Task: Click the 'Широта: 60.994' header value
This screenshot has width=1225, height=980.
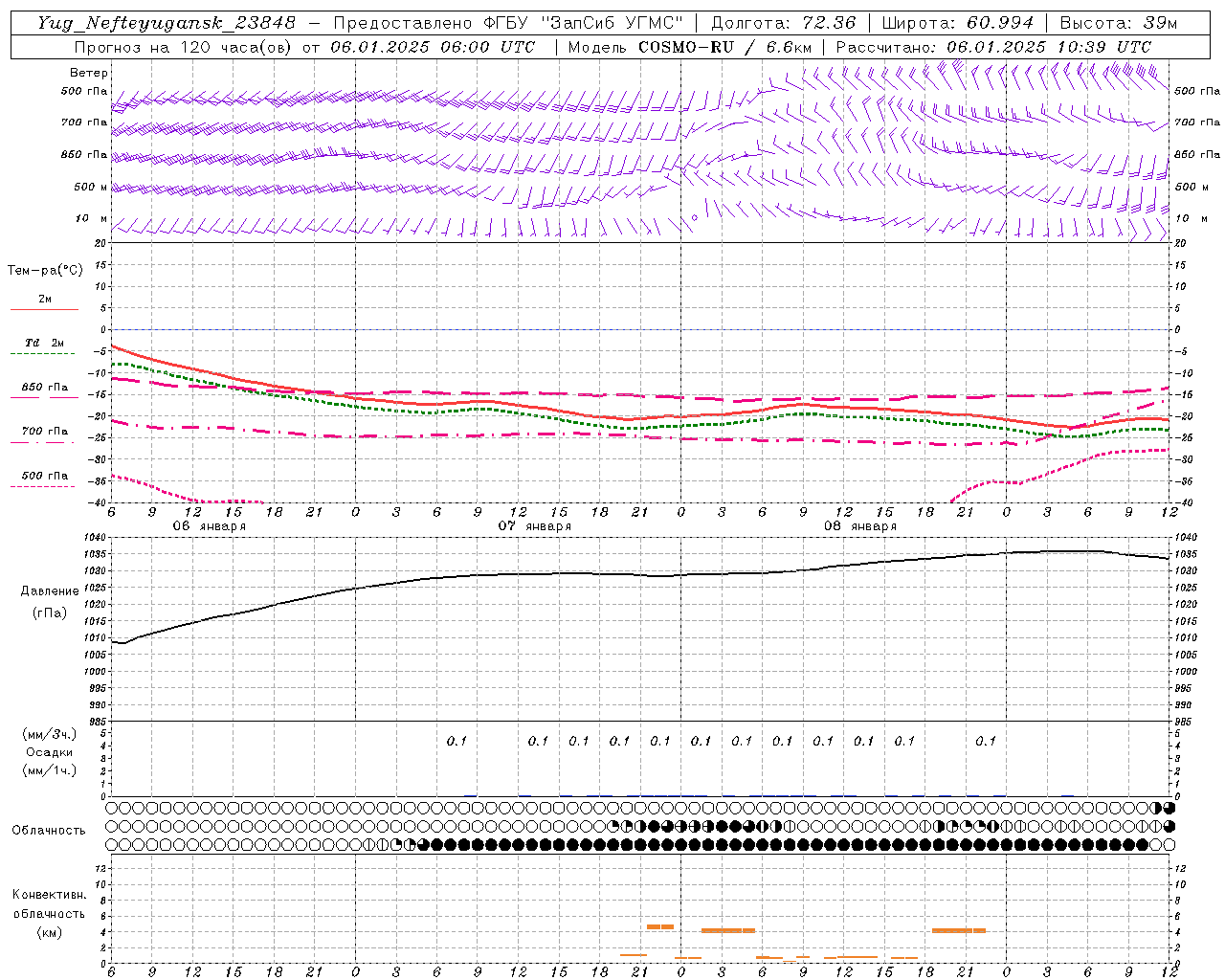Action: (x=957, y=23)
